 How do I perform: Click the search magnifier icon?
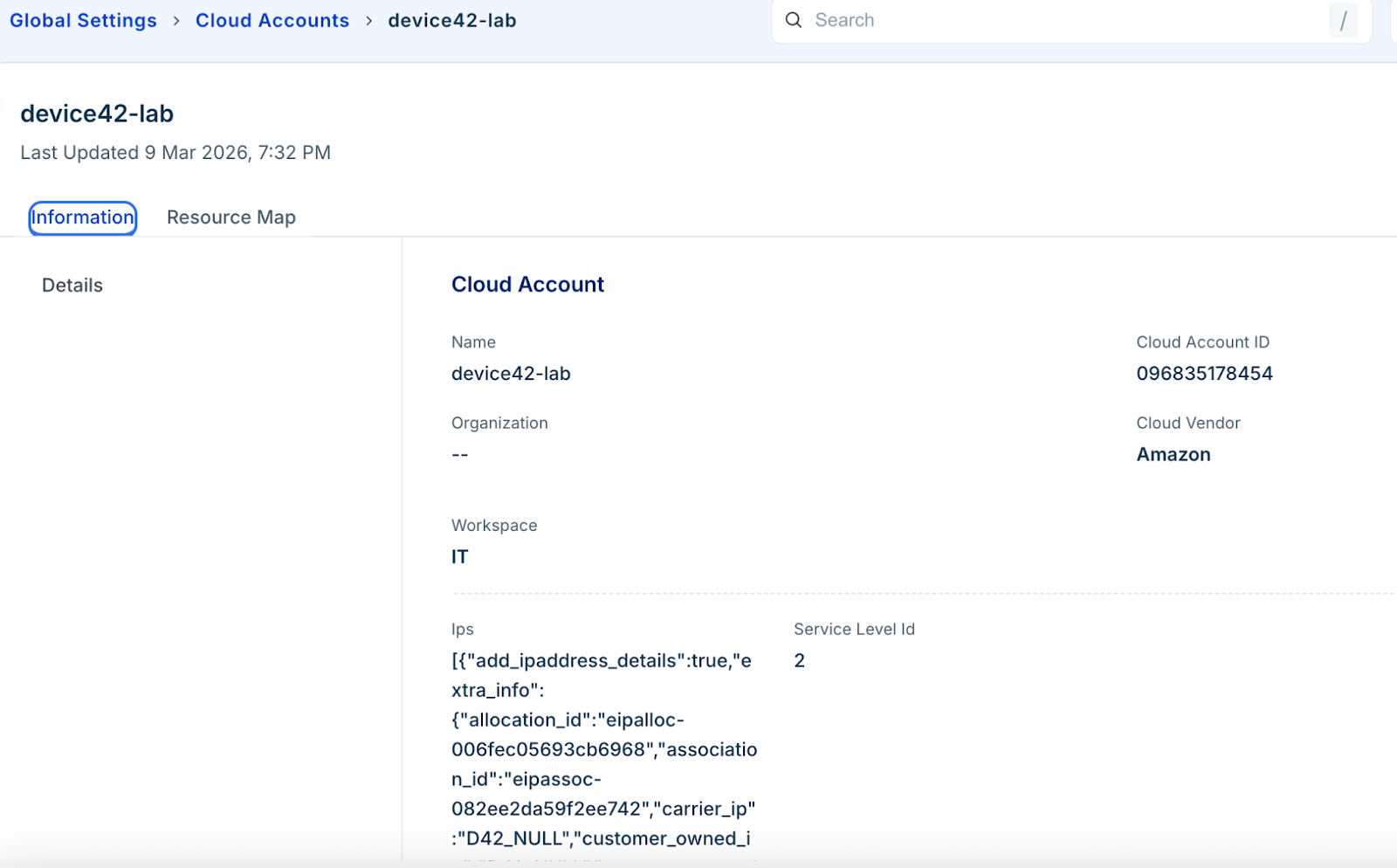(x=793, y=20)
